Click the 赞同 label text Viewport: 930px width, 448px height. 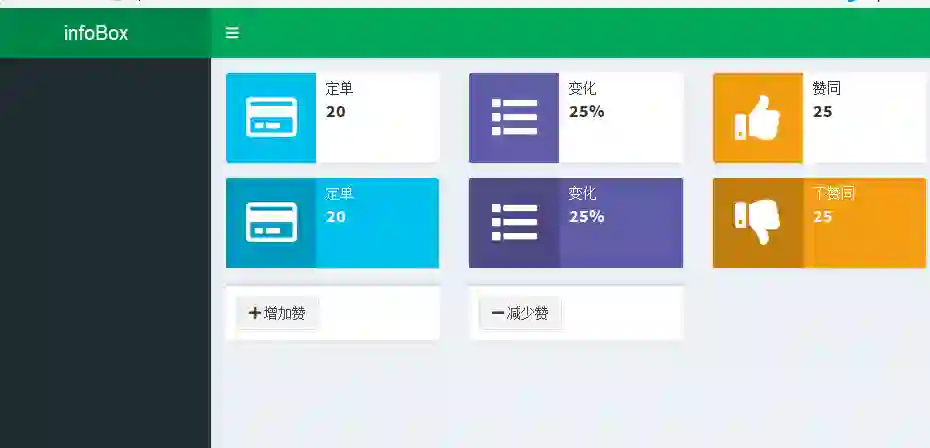(x=826, y=89)
